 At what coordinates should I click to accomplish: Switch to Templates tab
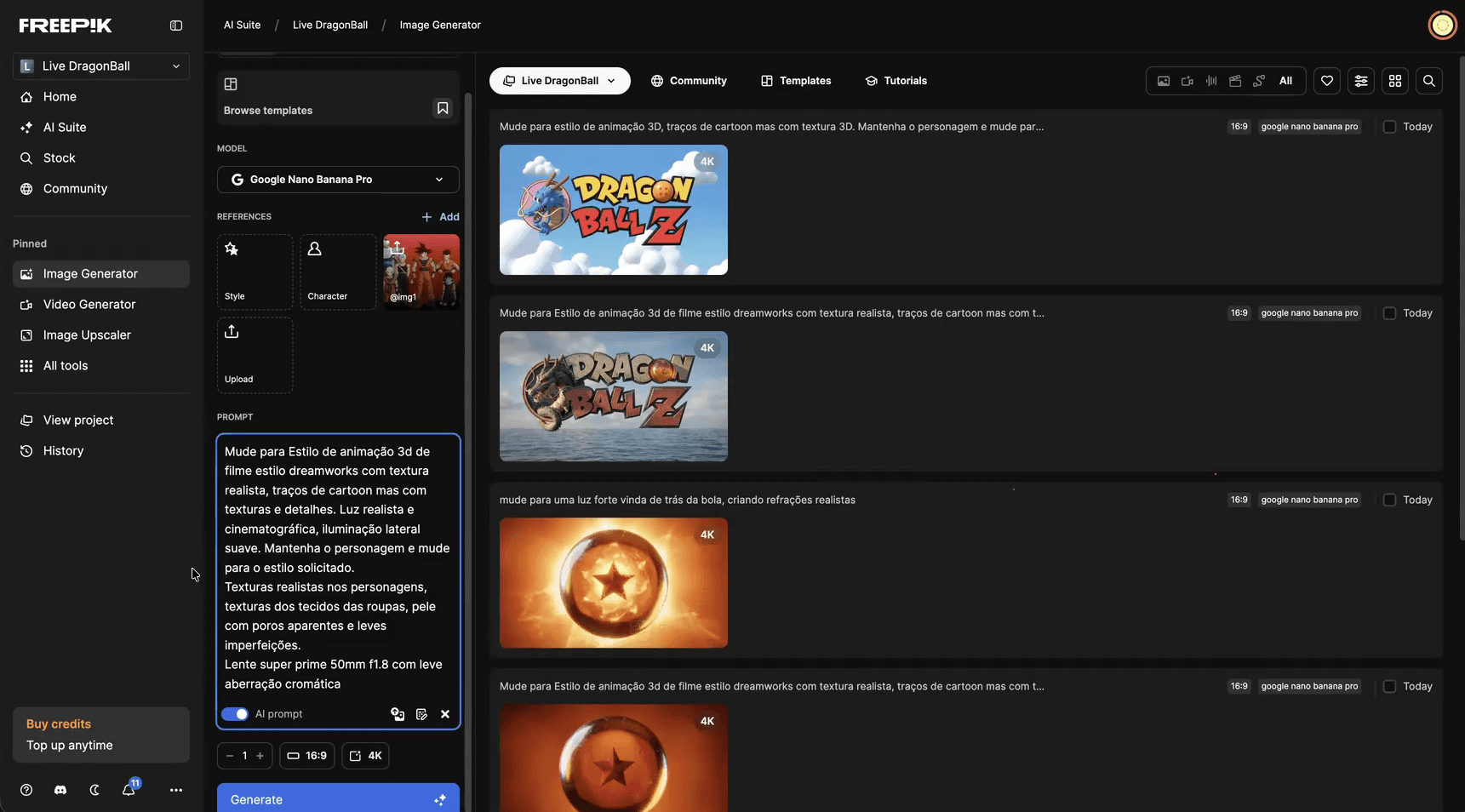(796, 81)
